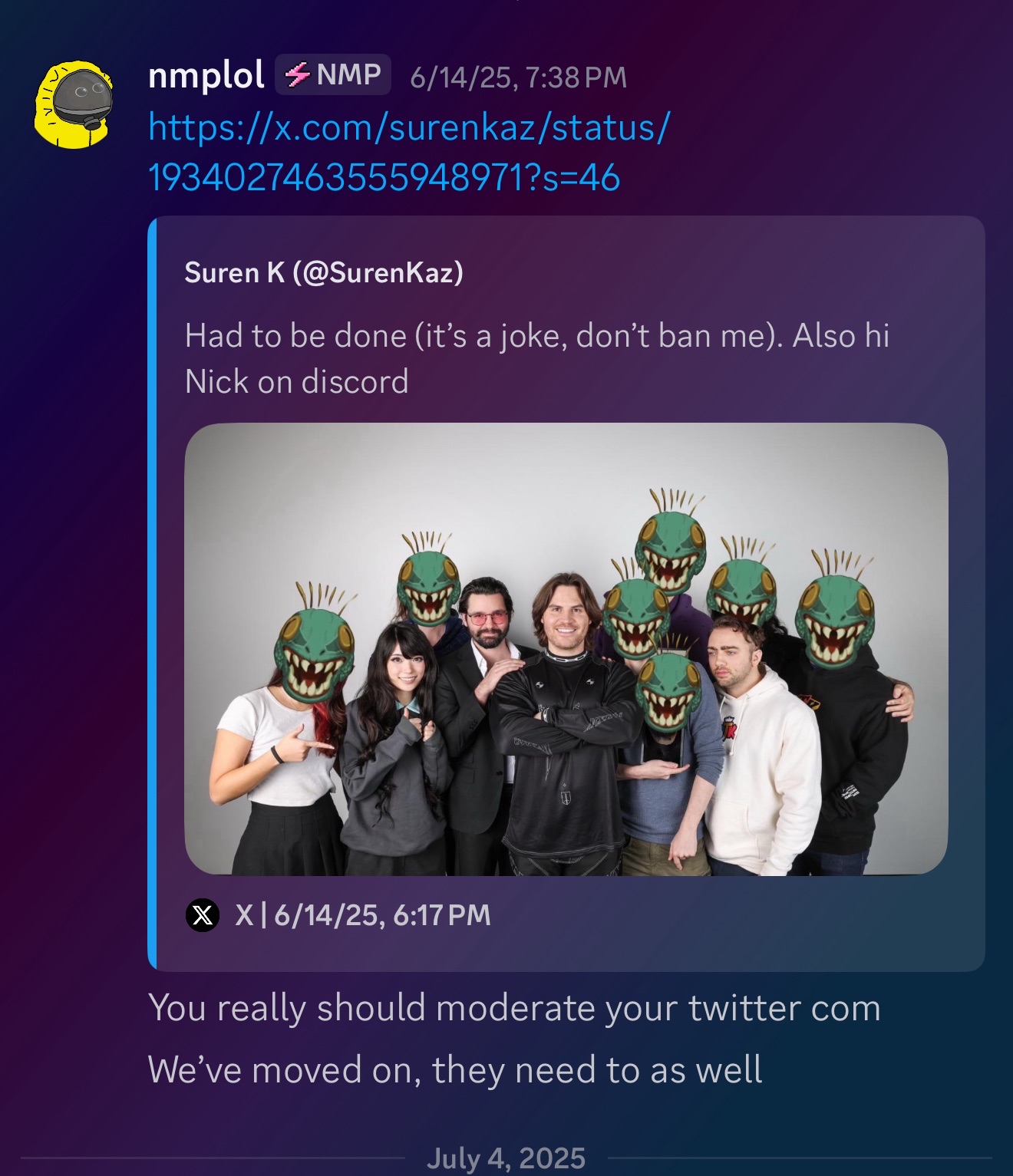Click the X logo icon in embed footer
The image size is (1013, 1176).
click(x=203, y=915)
